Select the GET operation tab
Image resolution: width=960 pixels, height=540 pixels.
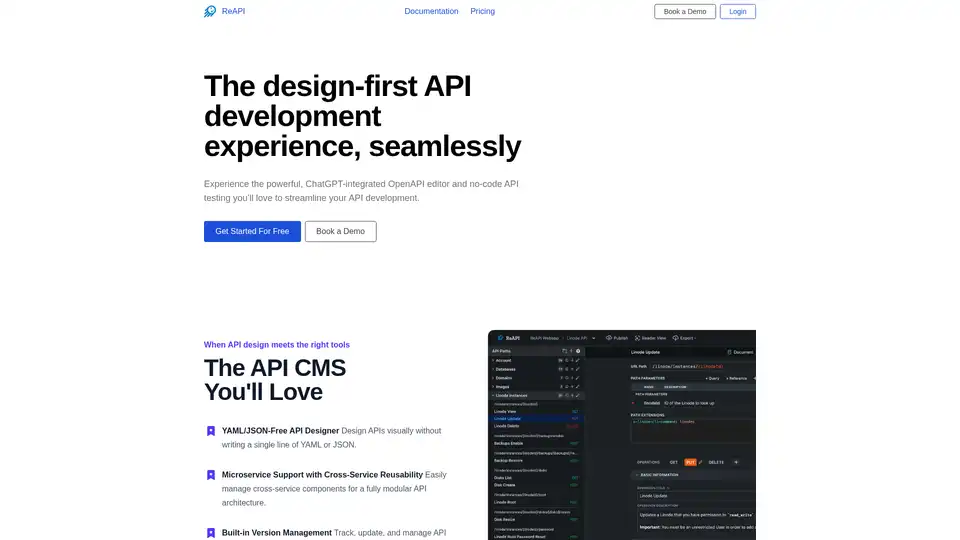(673, 462)
